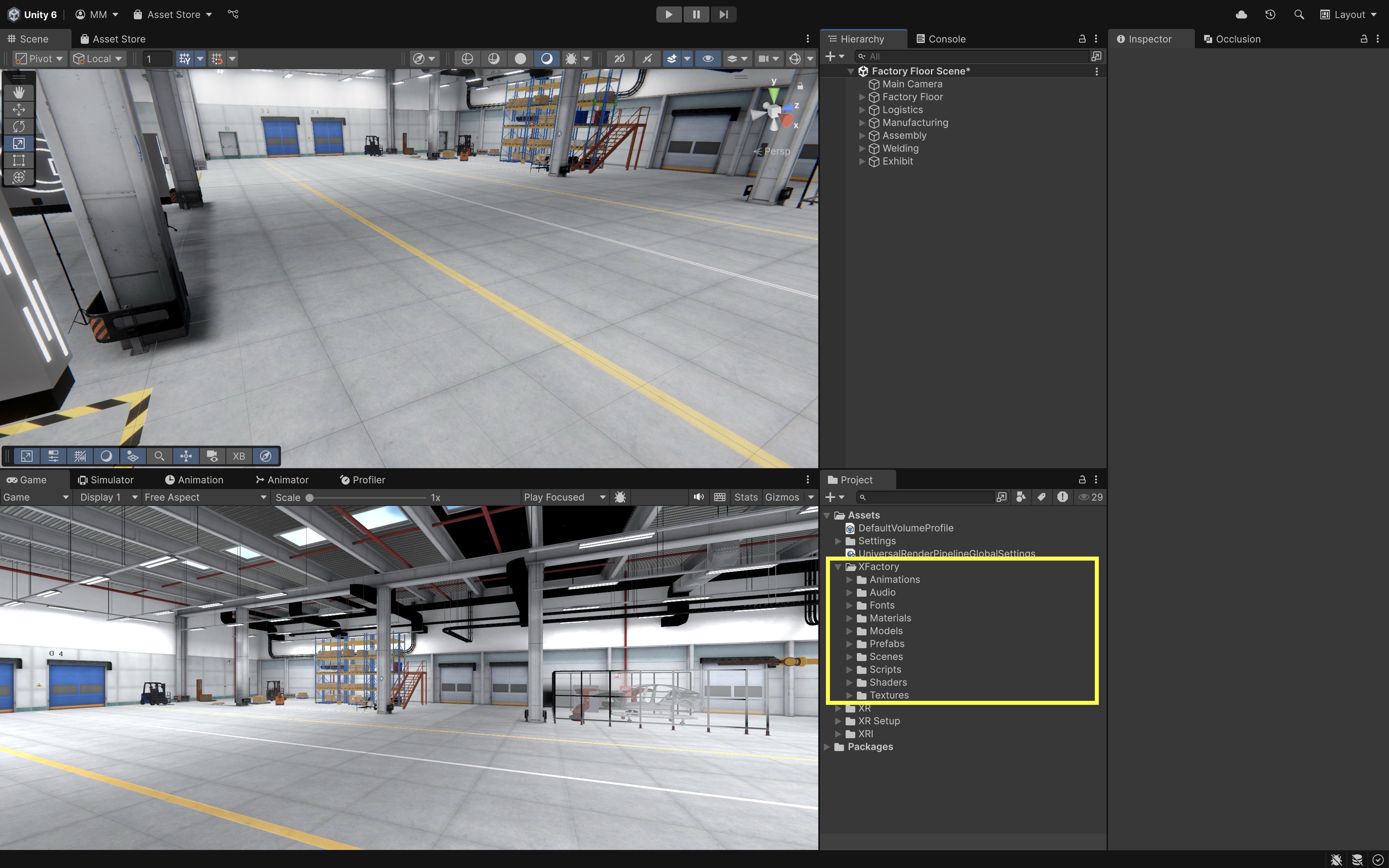Toggle the Hierarchy panel lock
Viewport: 1389px width, 868px height.
tap(1082, 39)
